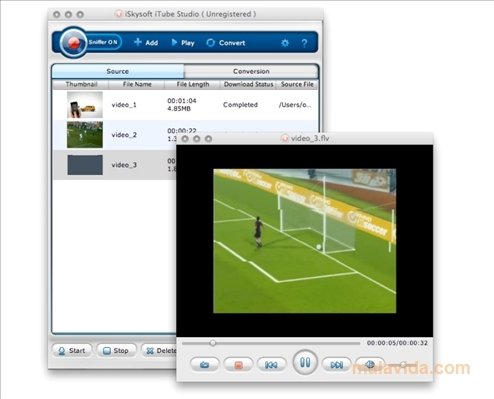494x399 pixels.
Task: Click the Play button in toolbar
Action: coord(183,42)
